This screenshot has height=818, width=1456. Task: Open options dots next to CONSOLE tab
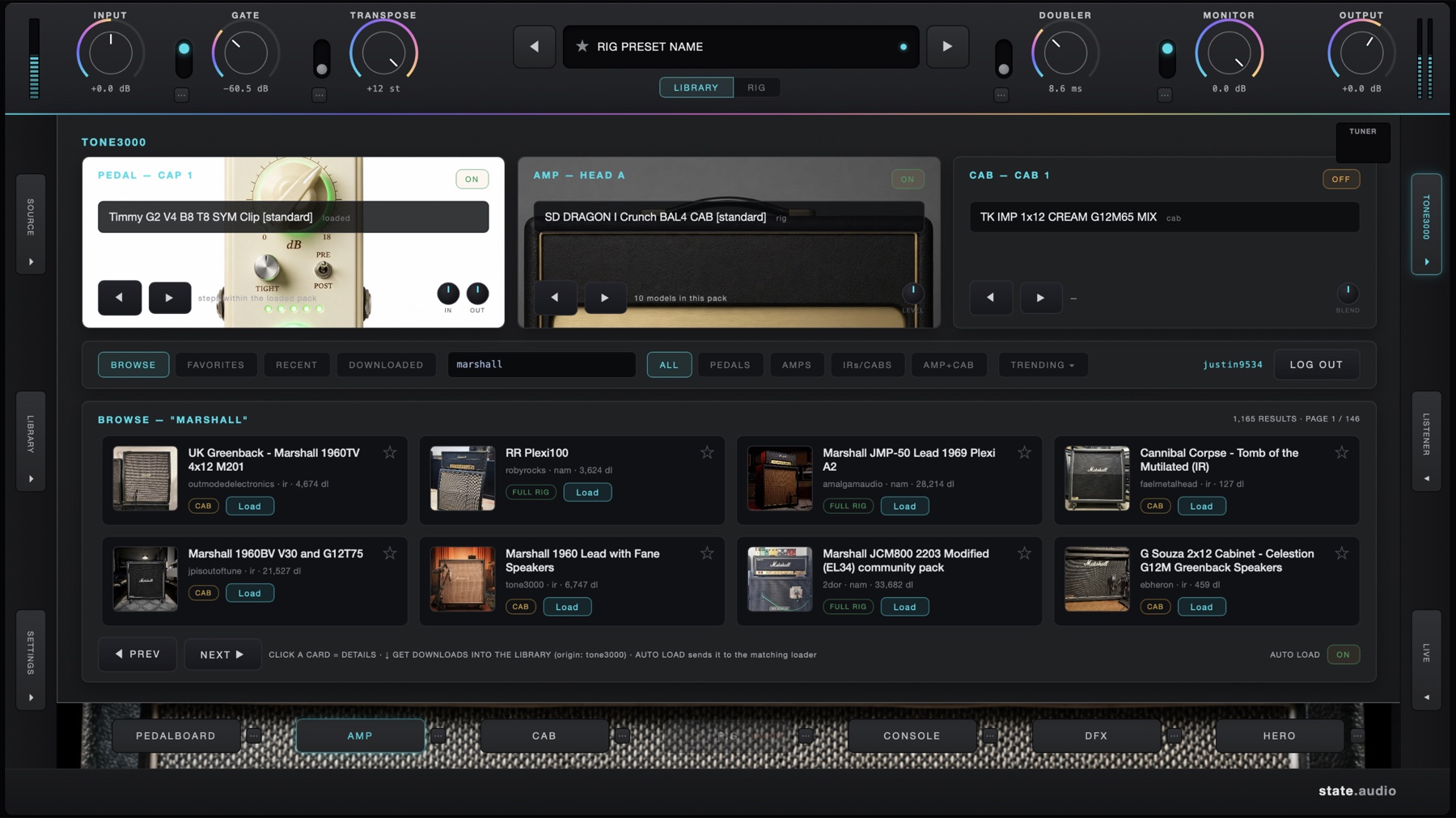pos(990,735)
